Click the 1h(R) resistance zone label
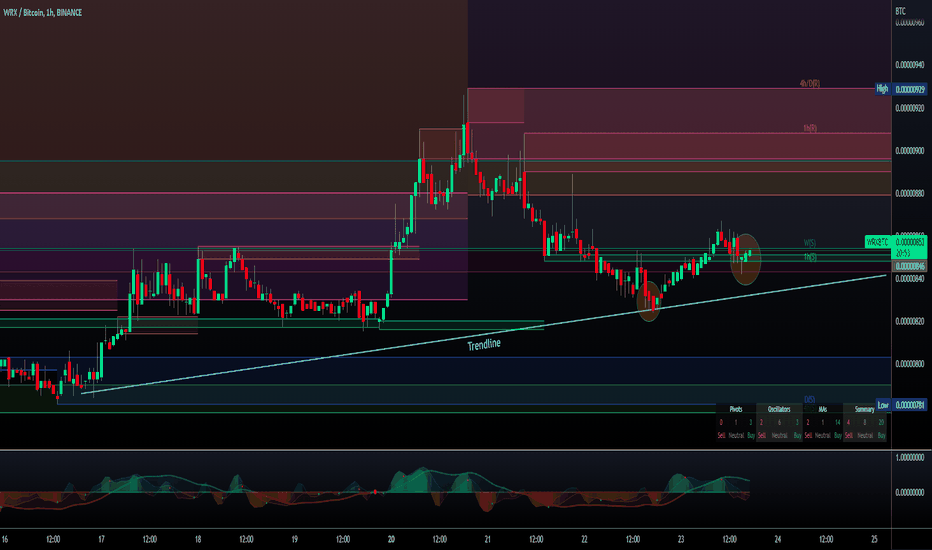 810,128
